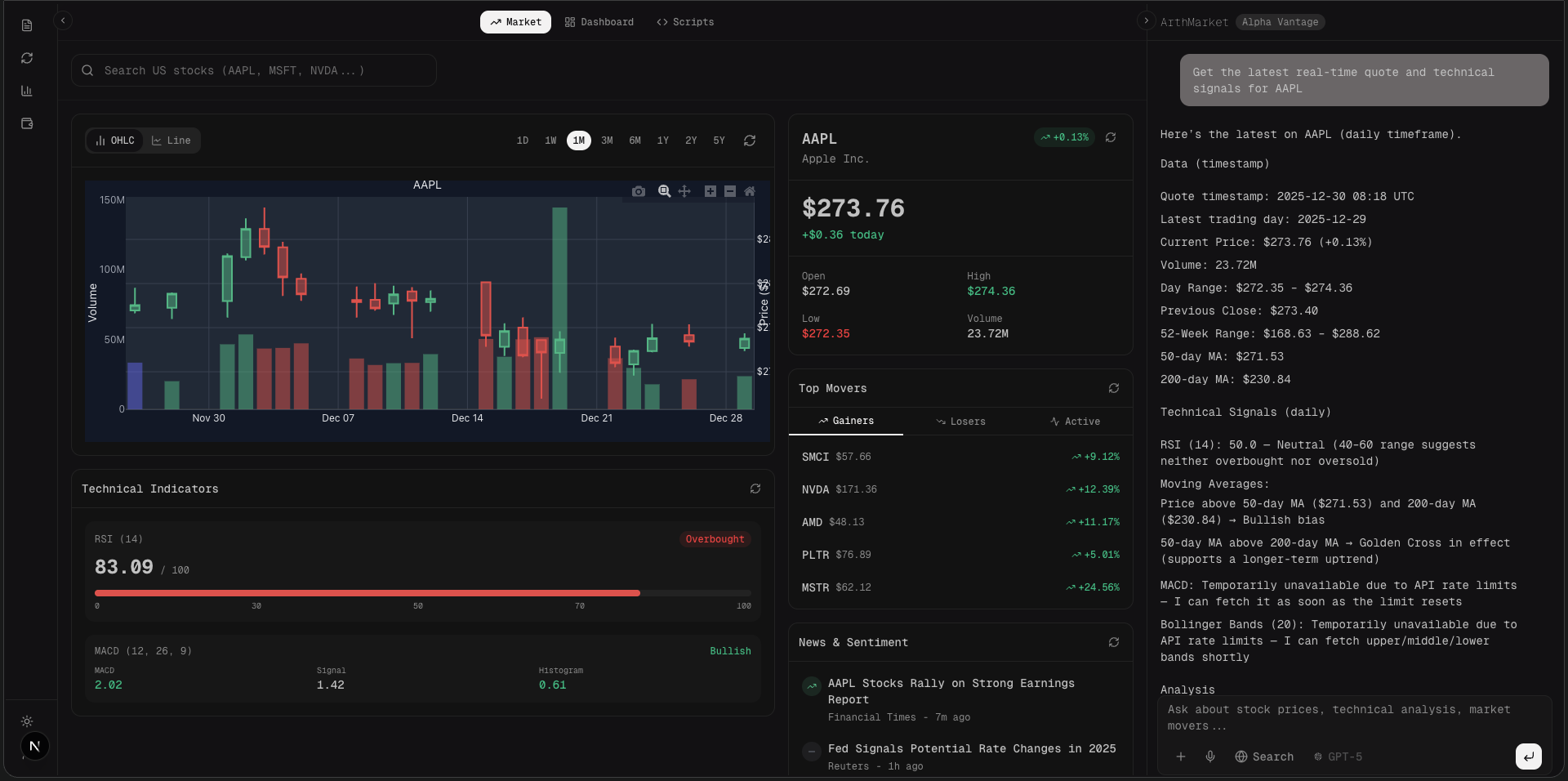Download chart snapshot with camera icon
The width and height of the screenshot is (1568, 781).
(x=639, y=191)
